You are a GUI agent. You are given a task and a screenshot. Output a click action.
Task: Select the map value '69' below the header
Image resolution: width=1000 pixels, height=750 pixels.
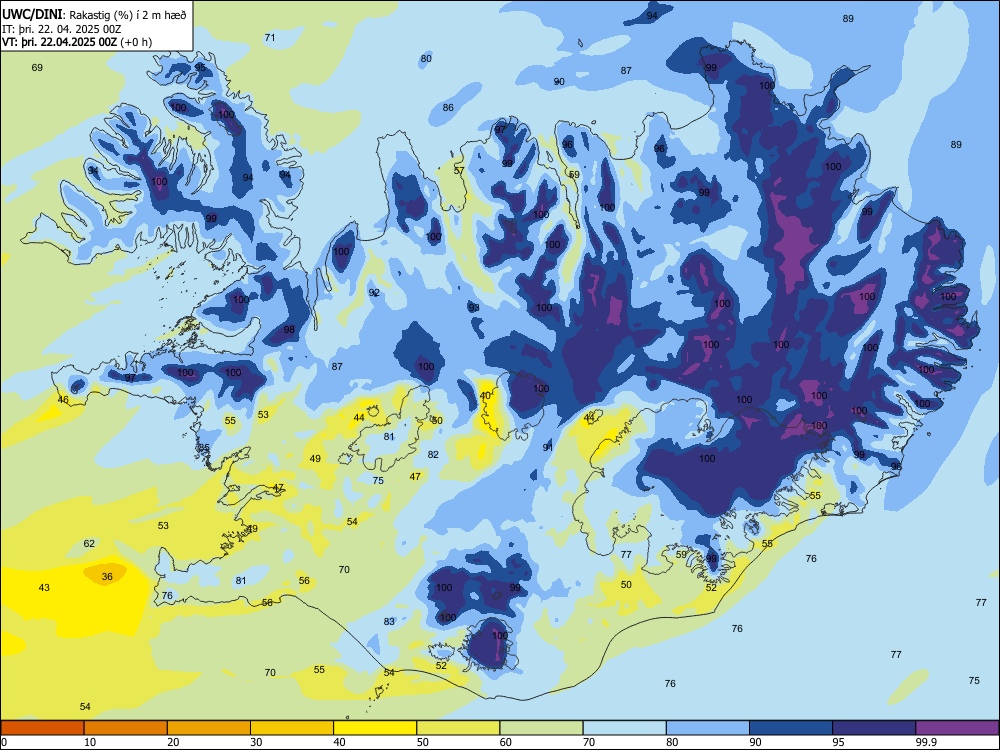(37, 68)
